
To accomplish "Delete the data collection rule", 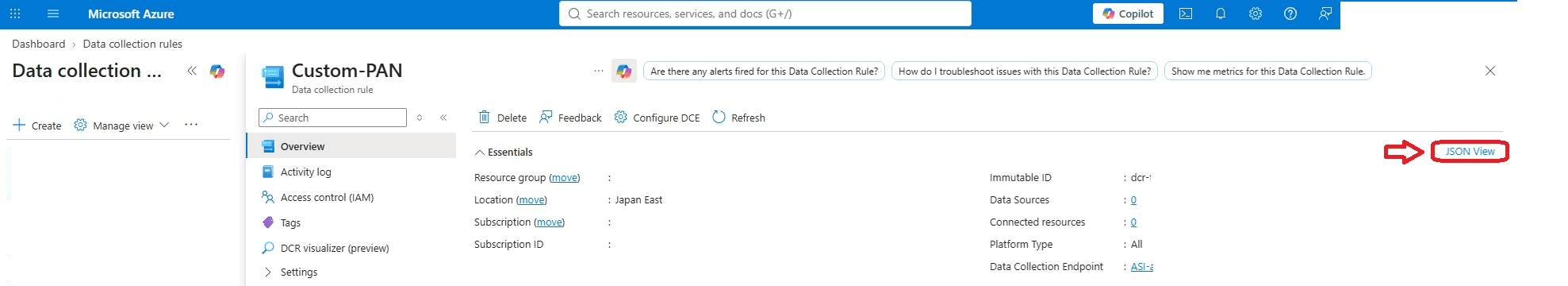I will 502,118.
